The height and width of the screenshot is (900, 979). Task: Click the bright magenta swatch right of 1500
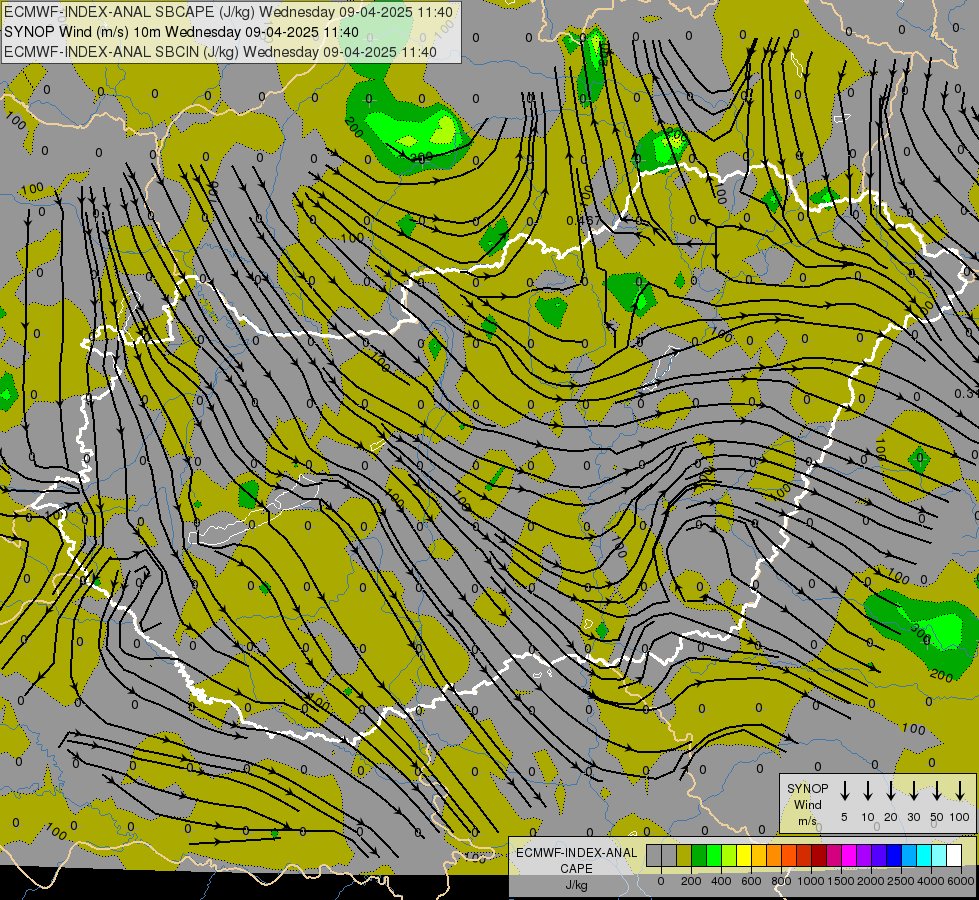tap(849, 855)
